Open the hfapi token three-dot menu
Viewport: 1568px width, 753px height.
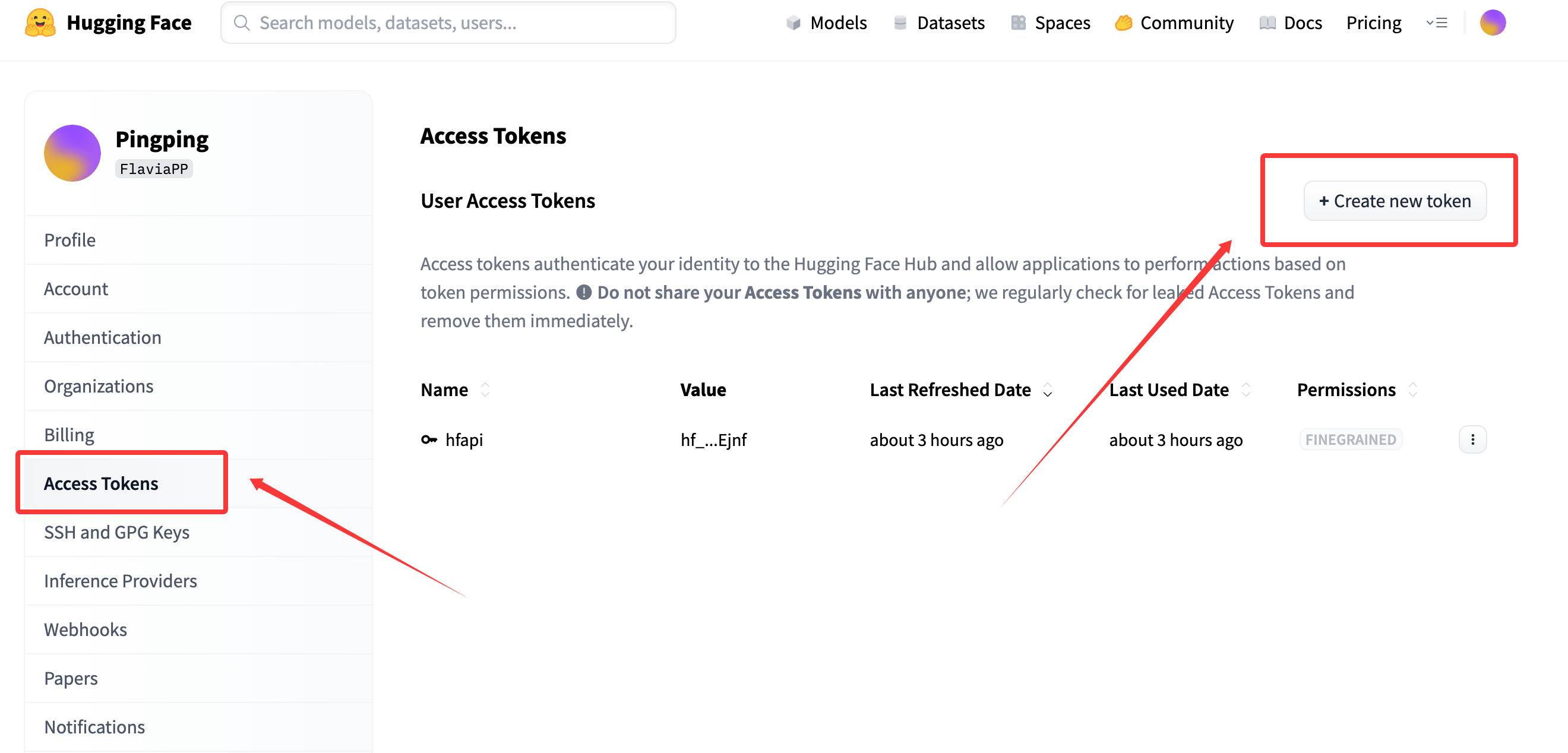point(1472,439)
